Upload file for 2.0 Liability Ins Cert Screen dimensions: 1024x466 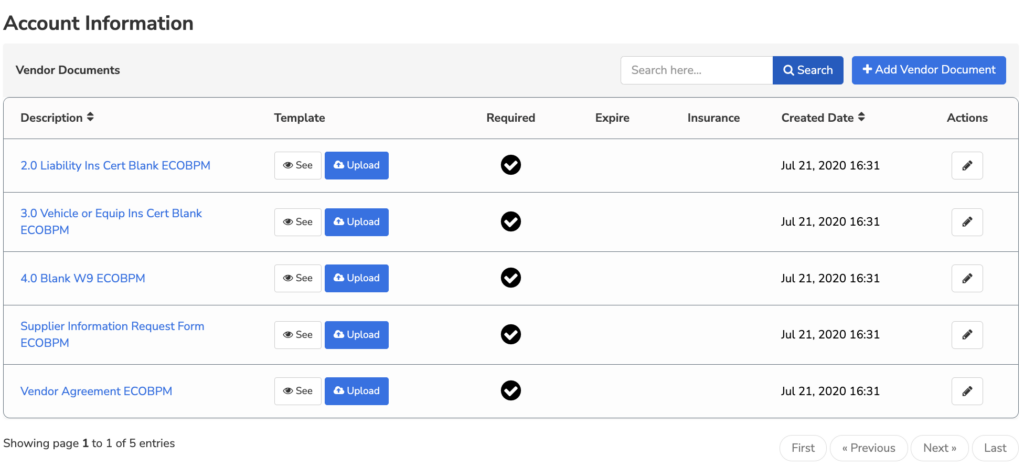click(357, 166)
